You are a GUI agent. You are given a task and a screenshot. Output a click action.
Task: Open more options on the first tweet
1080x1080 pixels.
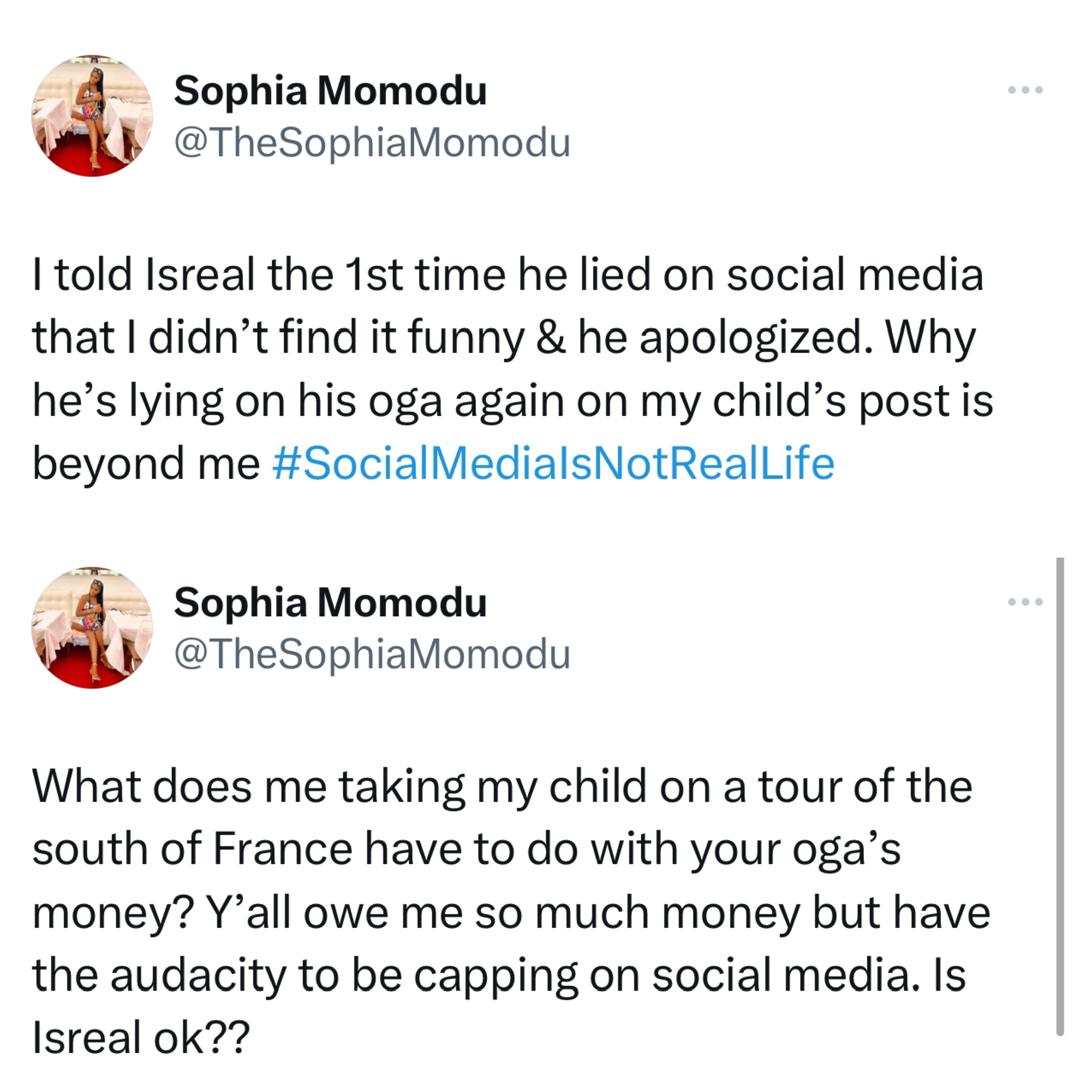(1025, 91)
